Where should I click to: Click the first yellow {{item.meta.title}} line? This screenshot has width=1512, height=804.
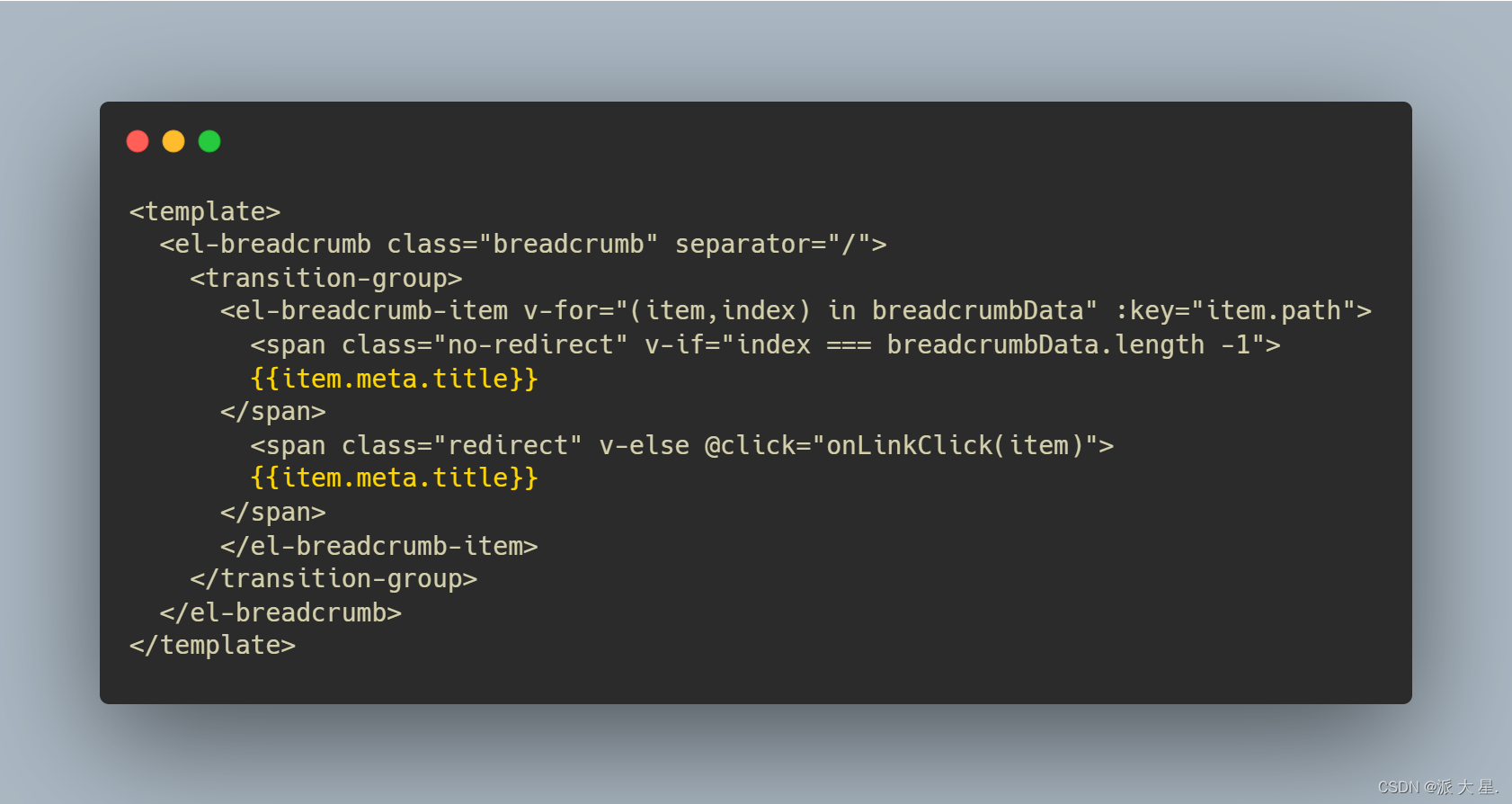(x=395, y=379)
